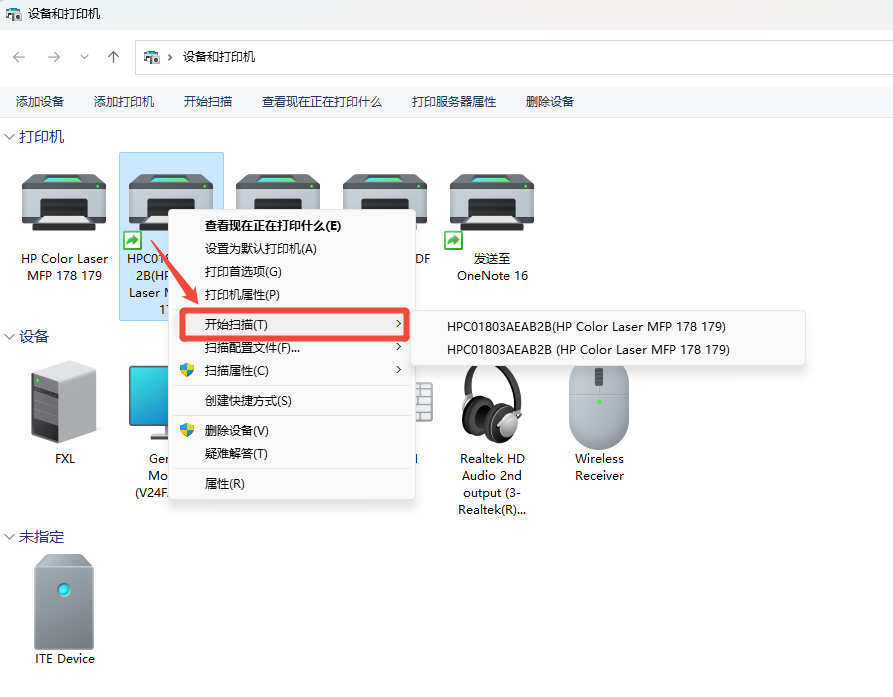Click the 设备 group heading text

(34, 337)
